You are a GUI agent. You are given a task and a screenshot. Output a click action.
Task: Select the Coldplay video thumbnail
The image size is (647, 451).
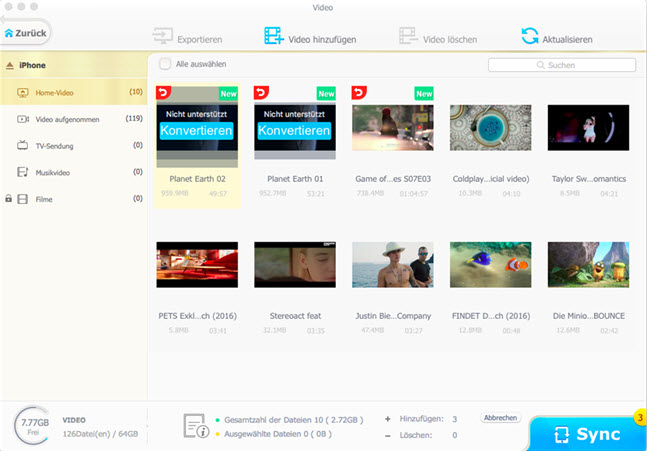point(490,128)
